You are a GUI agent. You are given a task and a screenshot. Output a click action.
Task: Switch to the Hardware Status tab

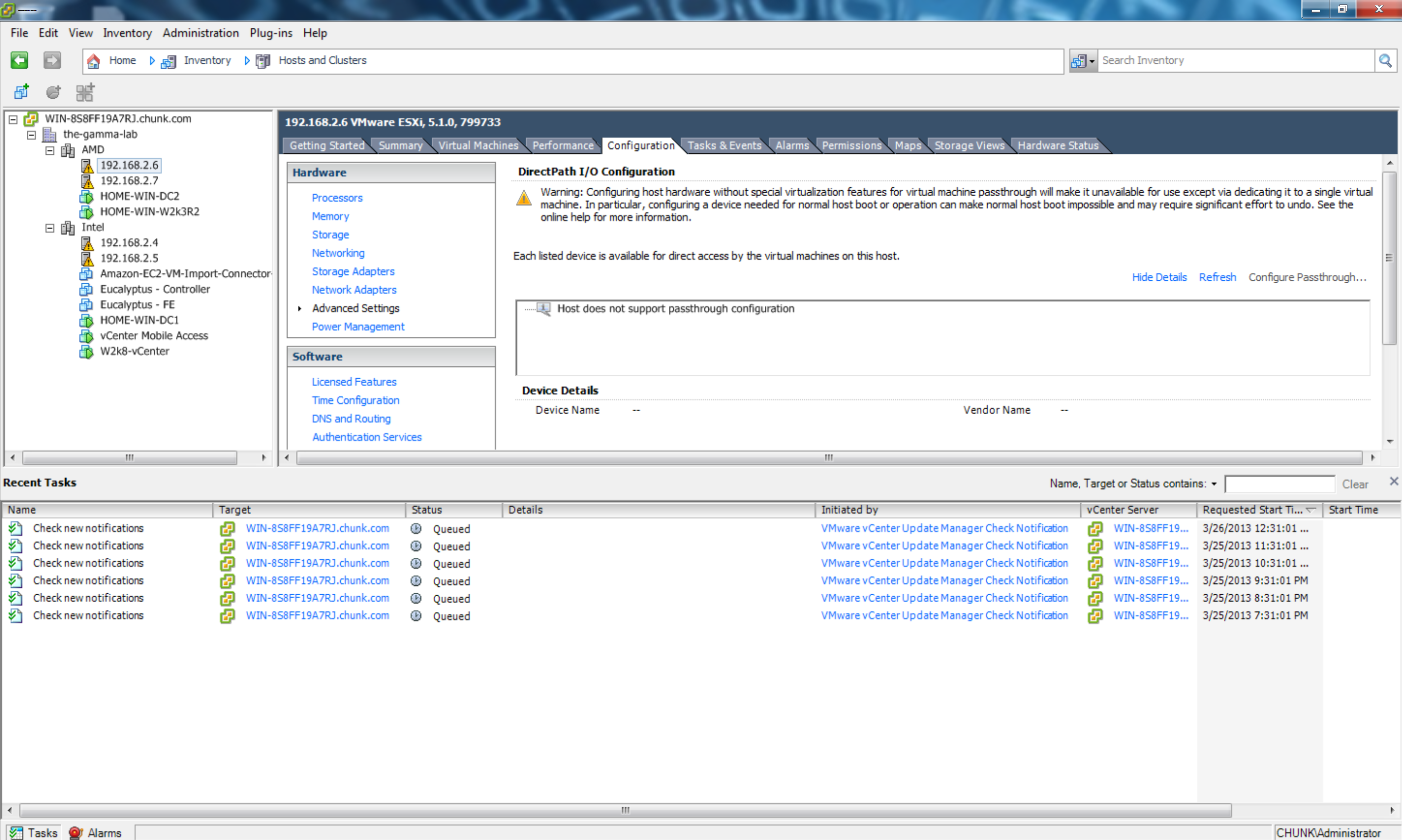[x=1057, y=146]
